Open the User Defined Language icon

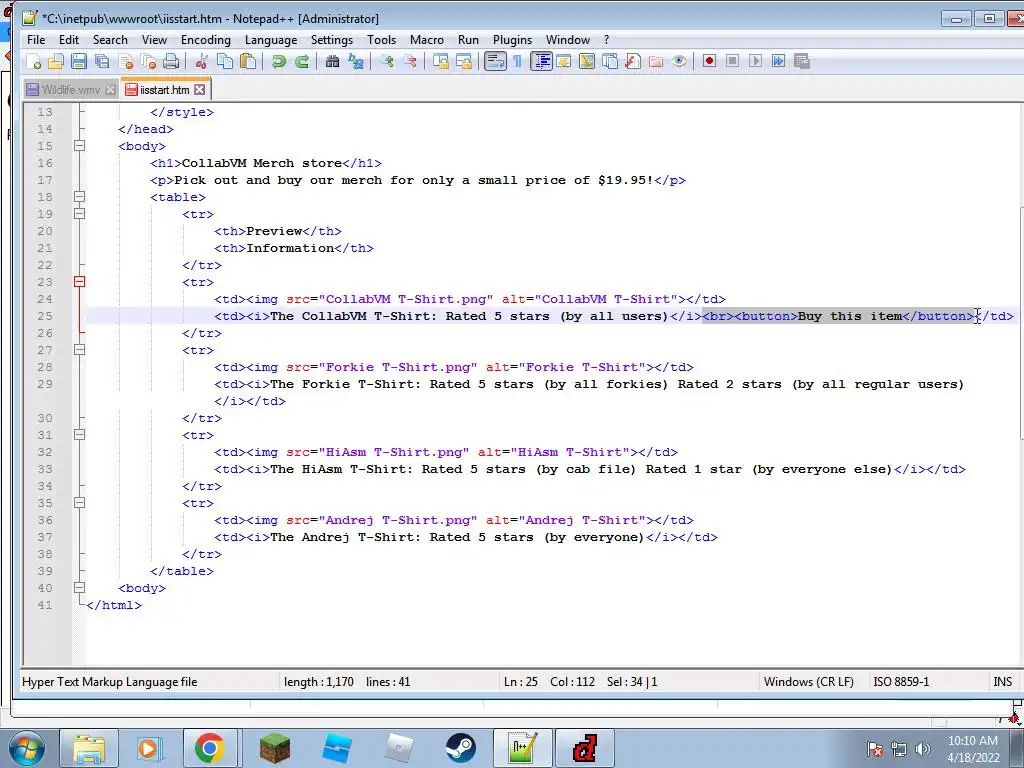click(564, 61)
